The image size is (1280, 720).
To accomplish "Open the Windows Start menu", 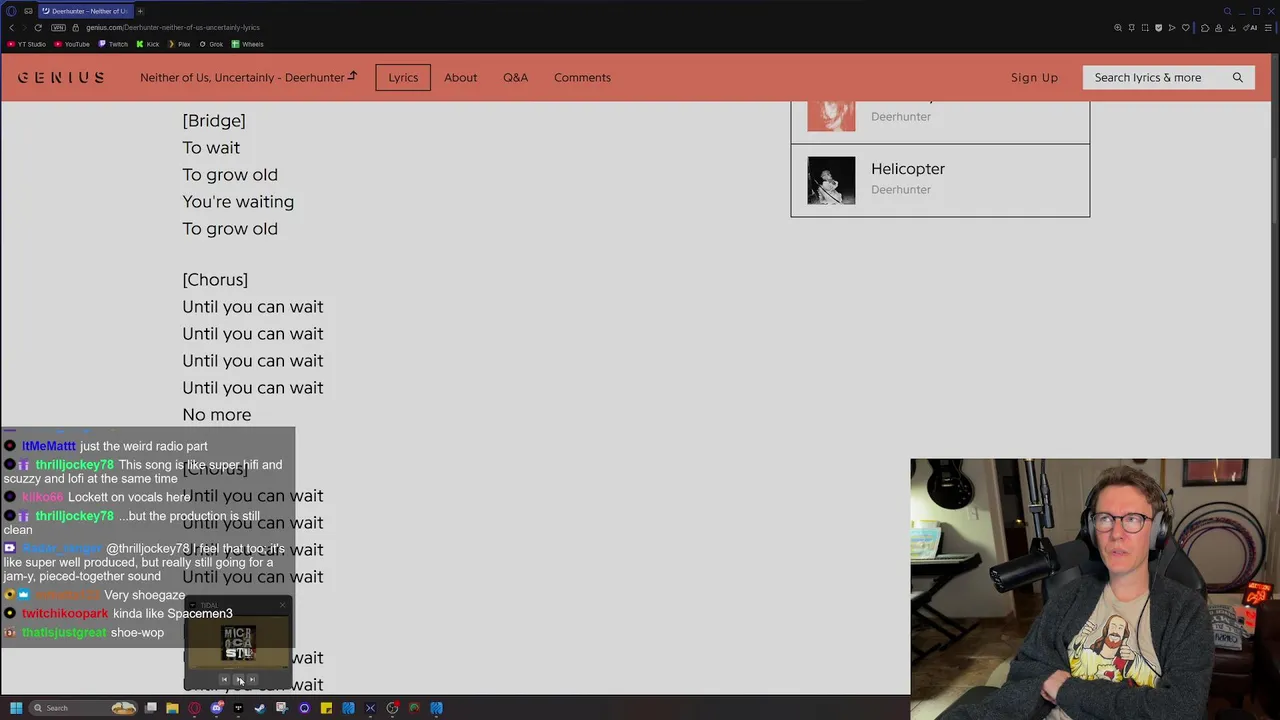I will pyautogui.click(x=16, y=708).
